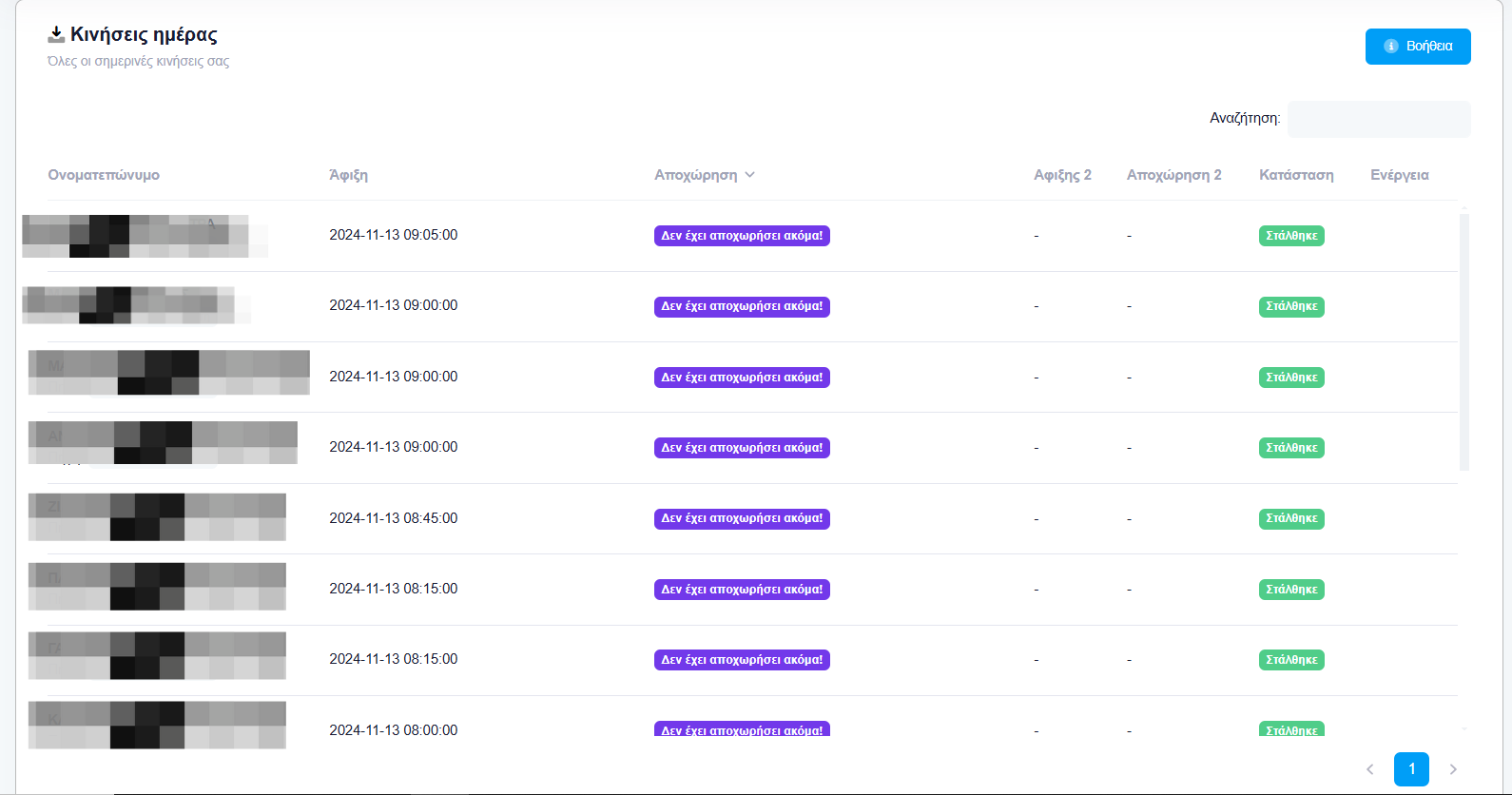Click the Ενέργεια column header
Viewport: 1512px width, 795px height.
coord(1399,175)
